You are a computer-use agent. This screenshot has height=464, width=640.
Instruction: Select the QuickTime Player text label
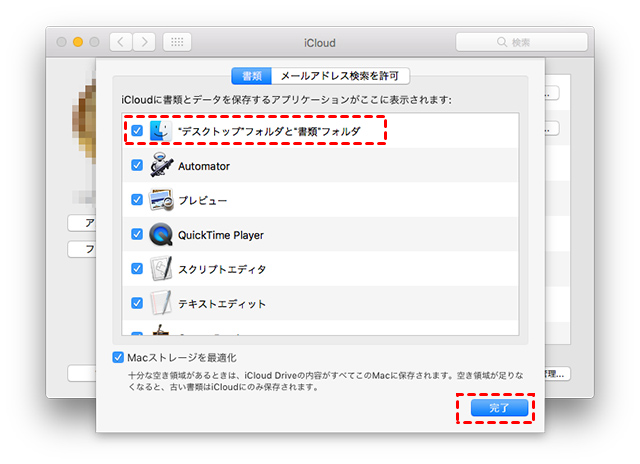221,235
